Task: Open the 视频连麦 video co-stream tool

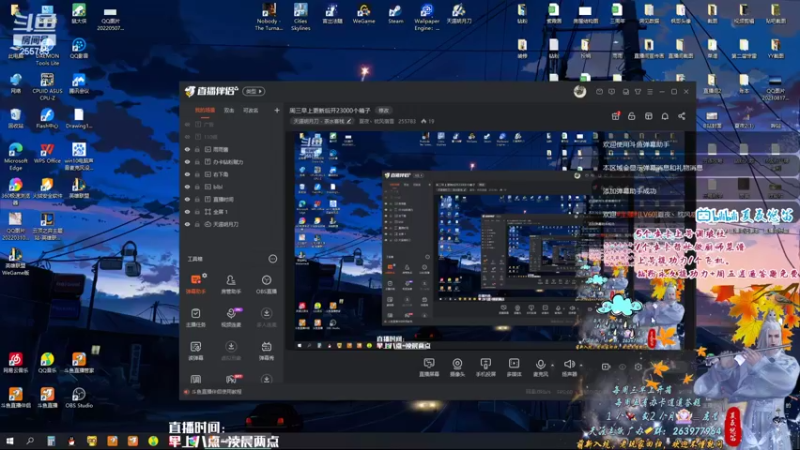Action: 231,317
